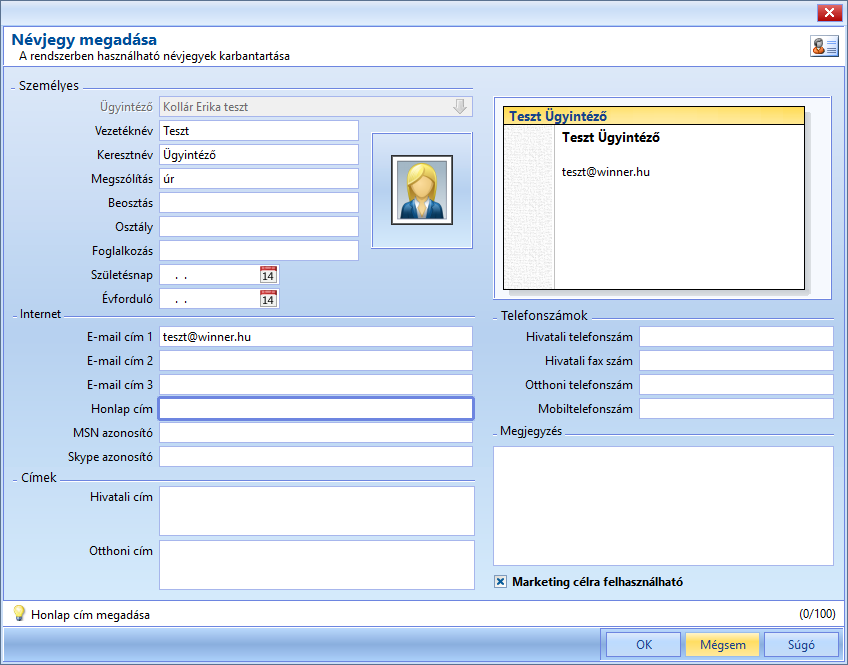This screenshot has width=848, height=665.
Task: Confirm with the OK button
Action: coord(644,644)
